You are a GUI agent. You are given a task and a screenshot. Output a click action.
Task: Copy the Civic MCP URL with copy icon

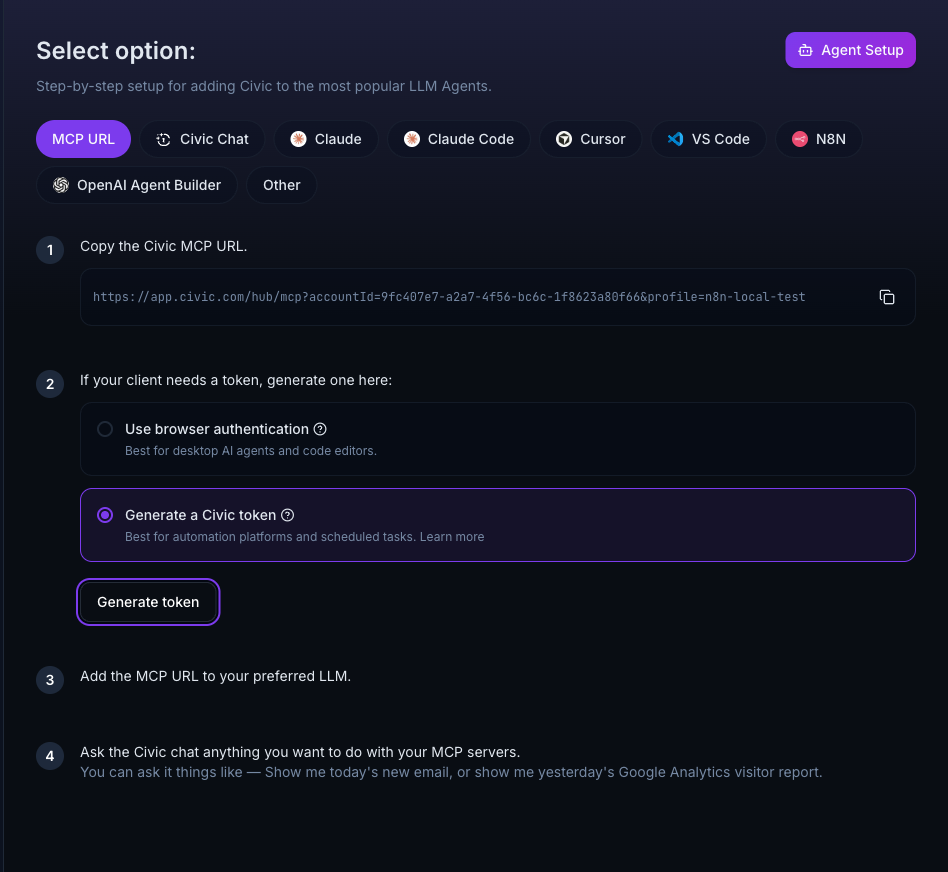pyautogui.click(x=886, y=297)
